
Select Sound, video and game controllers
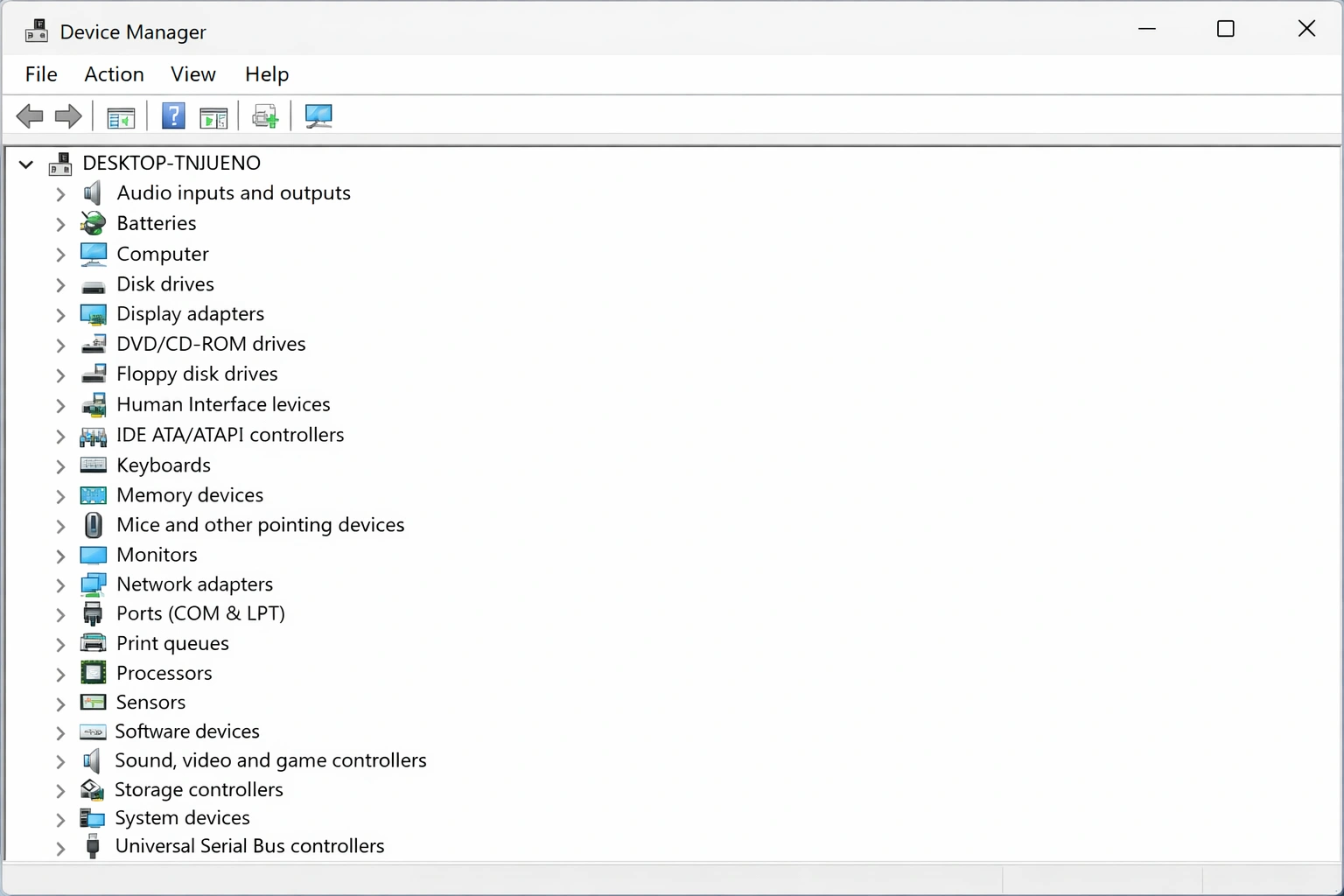click(271, 760)
